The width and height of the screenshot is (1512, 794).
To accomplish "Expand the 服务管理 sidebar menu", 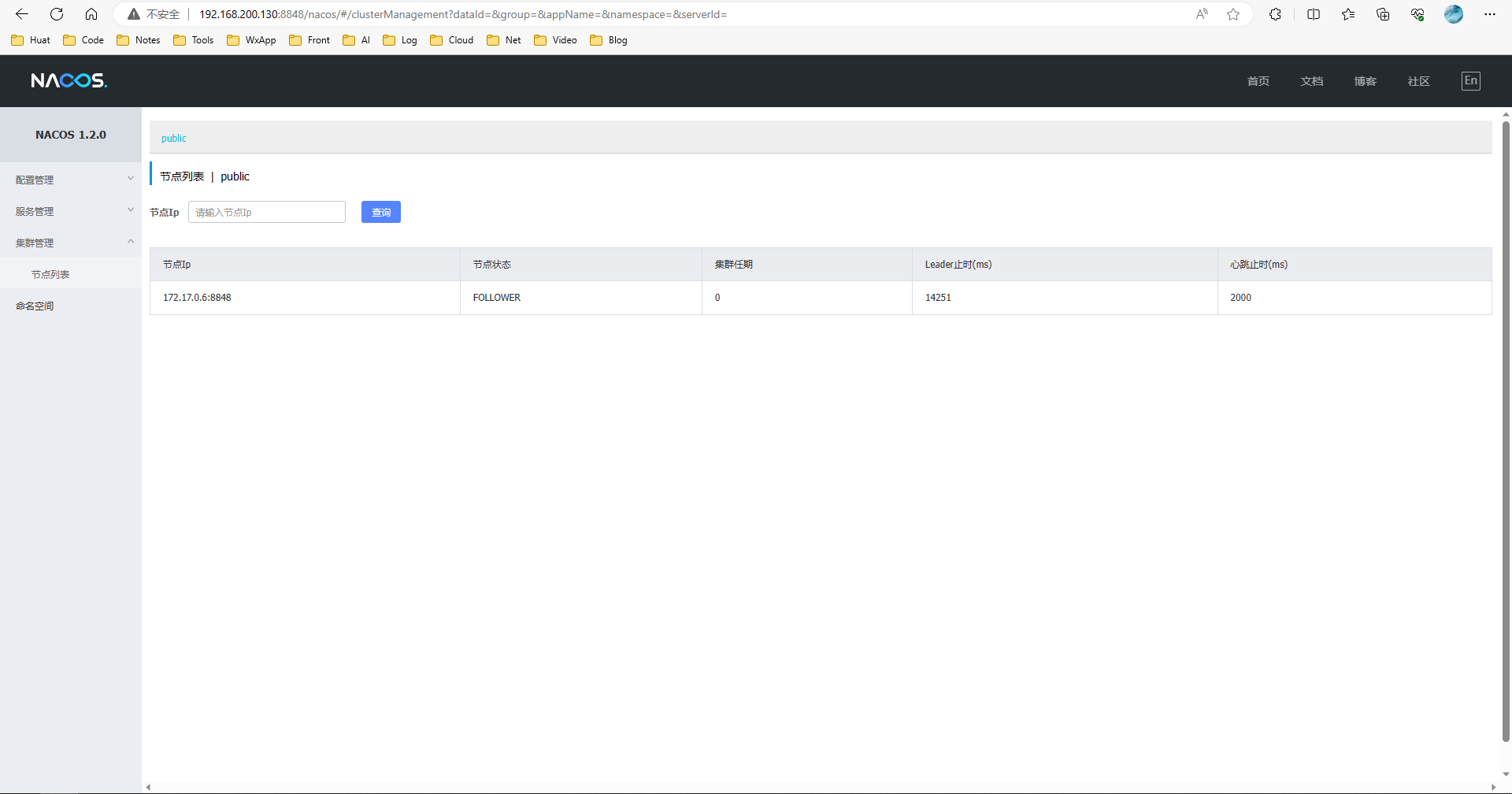I will point(70,211).
